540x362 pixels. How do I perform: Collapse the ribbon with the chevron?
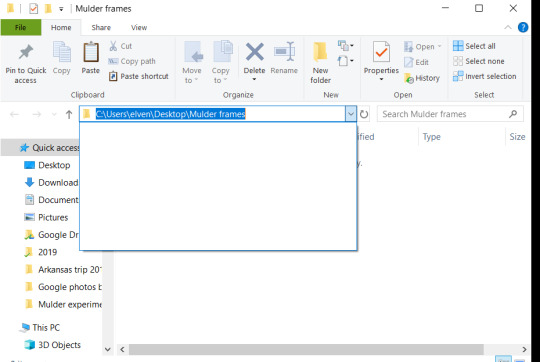click(x=508, y=27)
